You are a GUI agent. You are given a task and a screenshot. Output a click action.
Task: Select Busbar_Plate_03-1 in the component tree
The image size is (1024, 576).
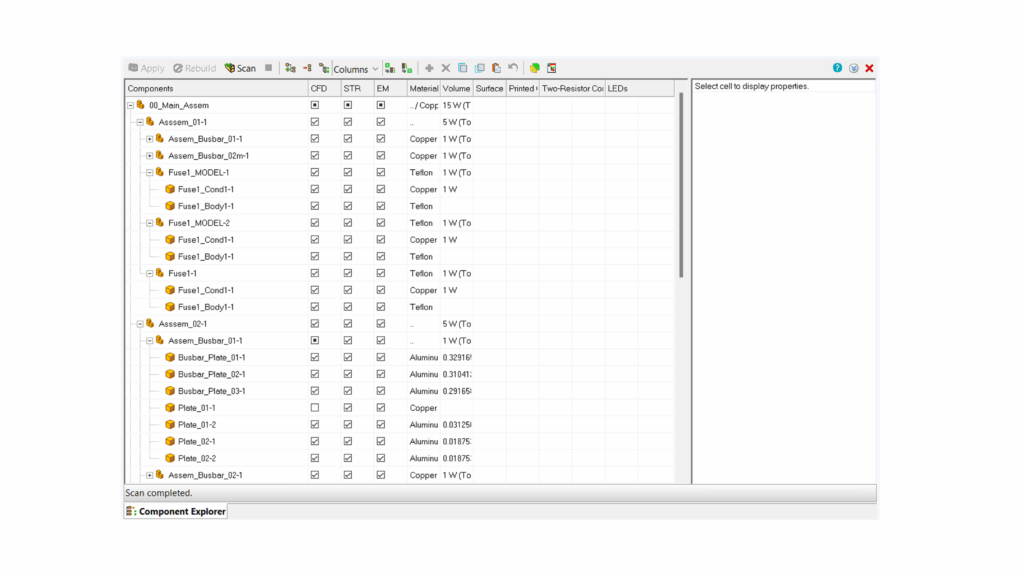[x=211, y=391]
